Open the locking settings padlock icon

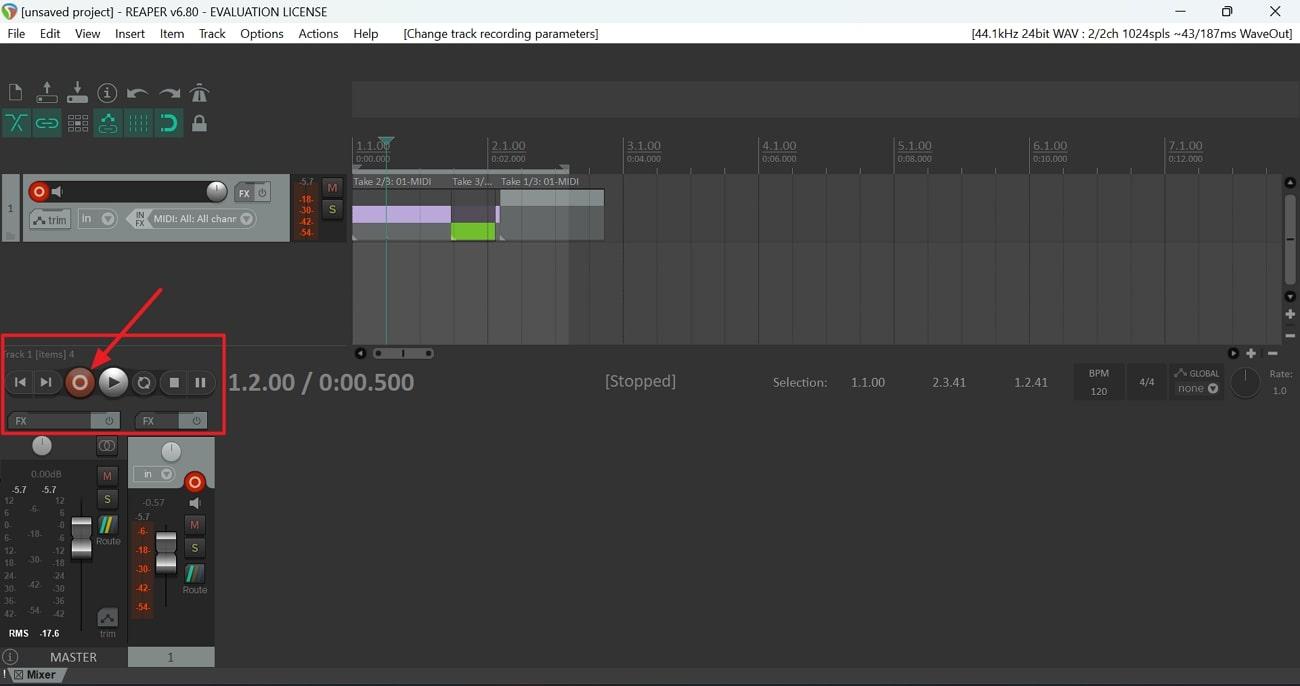(199, 123)
